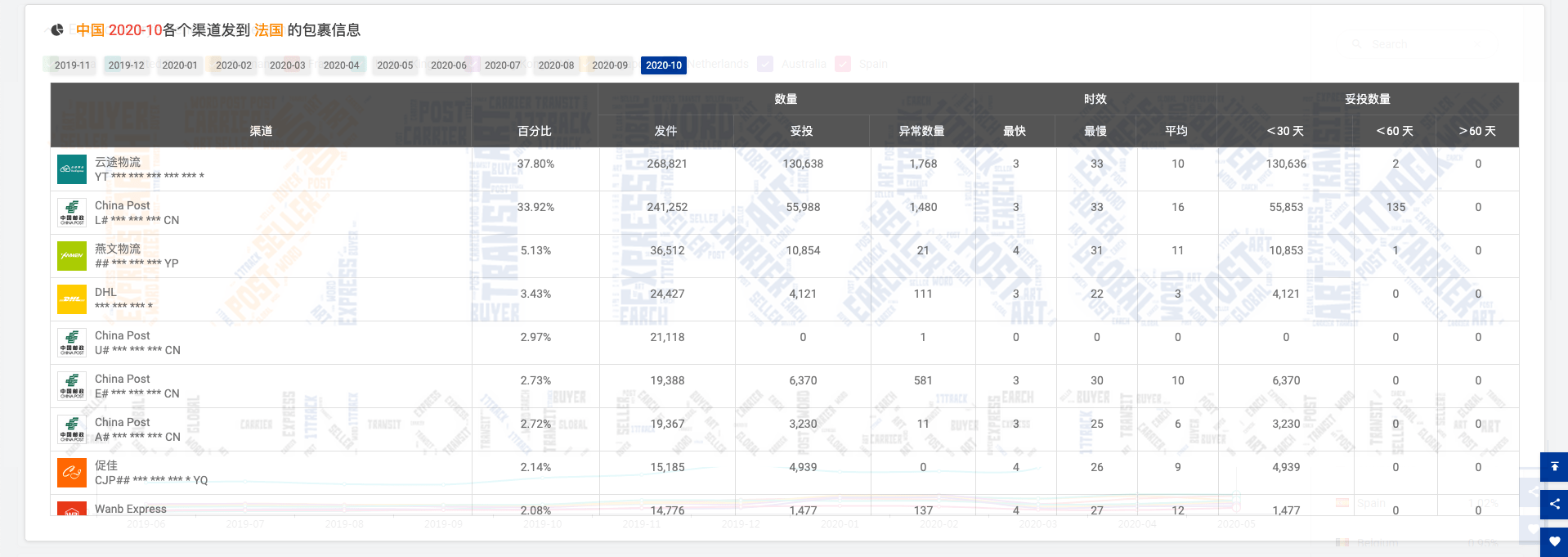This screenshot has height=557, width=1568.
Task: Click the 云途物流 carrier logo
Action: [72, 169]
